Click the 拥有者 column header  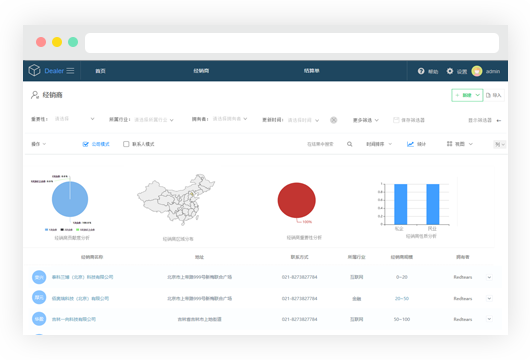pyautogui.click(x=462, y=257)
